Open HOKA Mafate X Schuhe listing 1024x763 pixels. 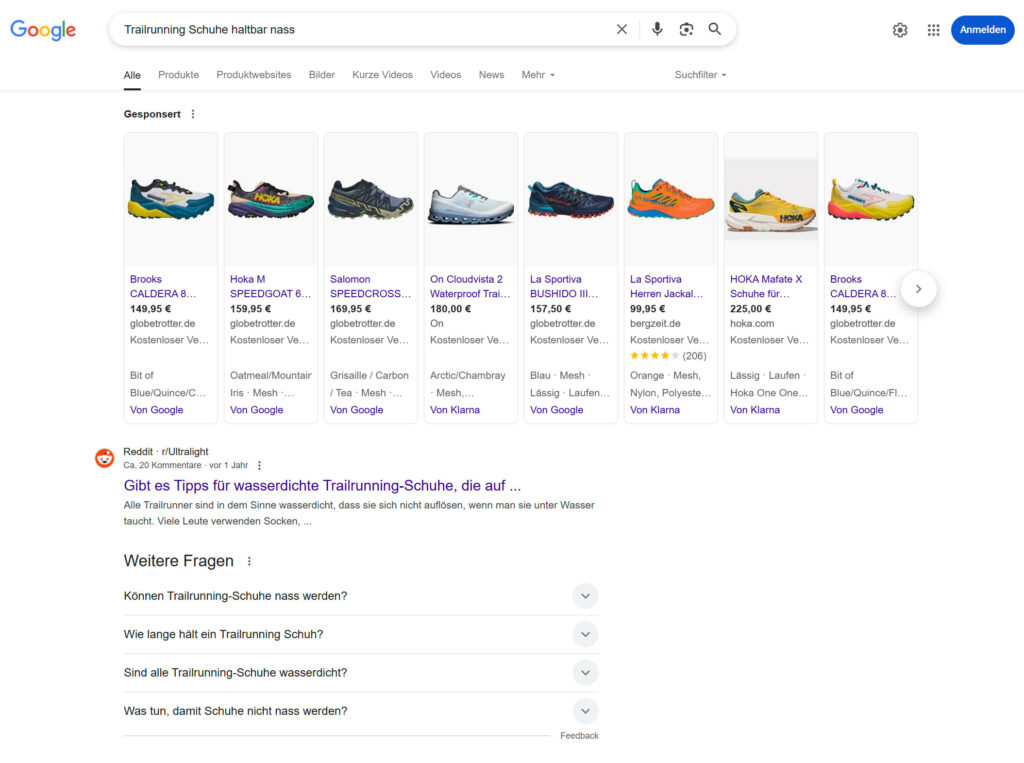click(x=766, y=286)
